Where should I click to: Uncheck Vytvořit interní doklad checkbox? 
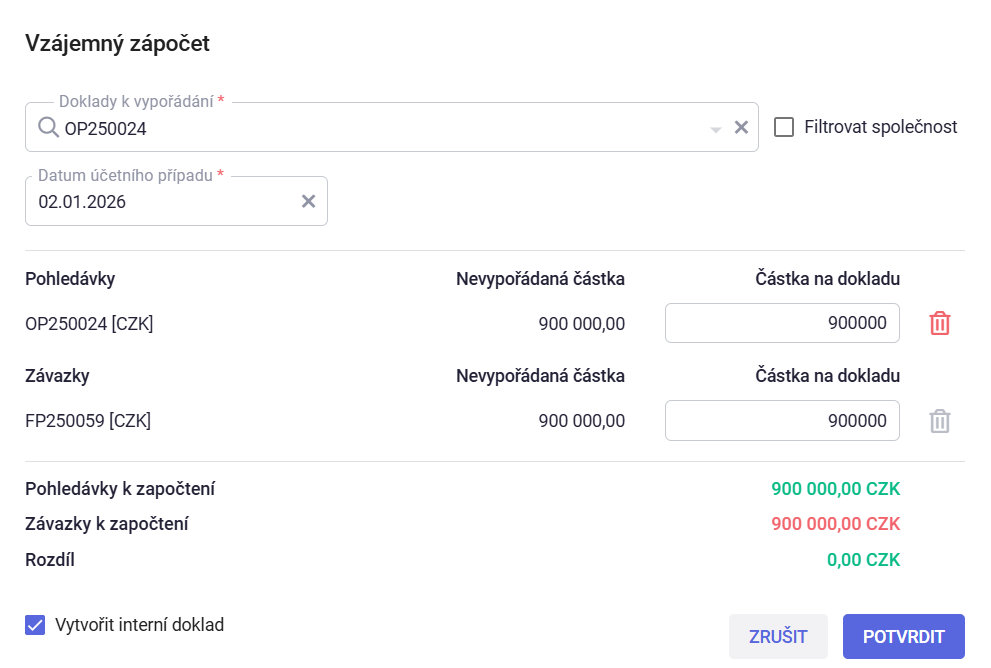35,625
